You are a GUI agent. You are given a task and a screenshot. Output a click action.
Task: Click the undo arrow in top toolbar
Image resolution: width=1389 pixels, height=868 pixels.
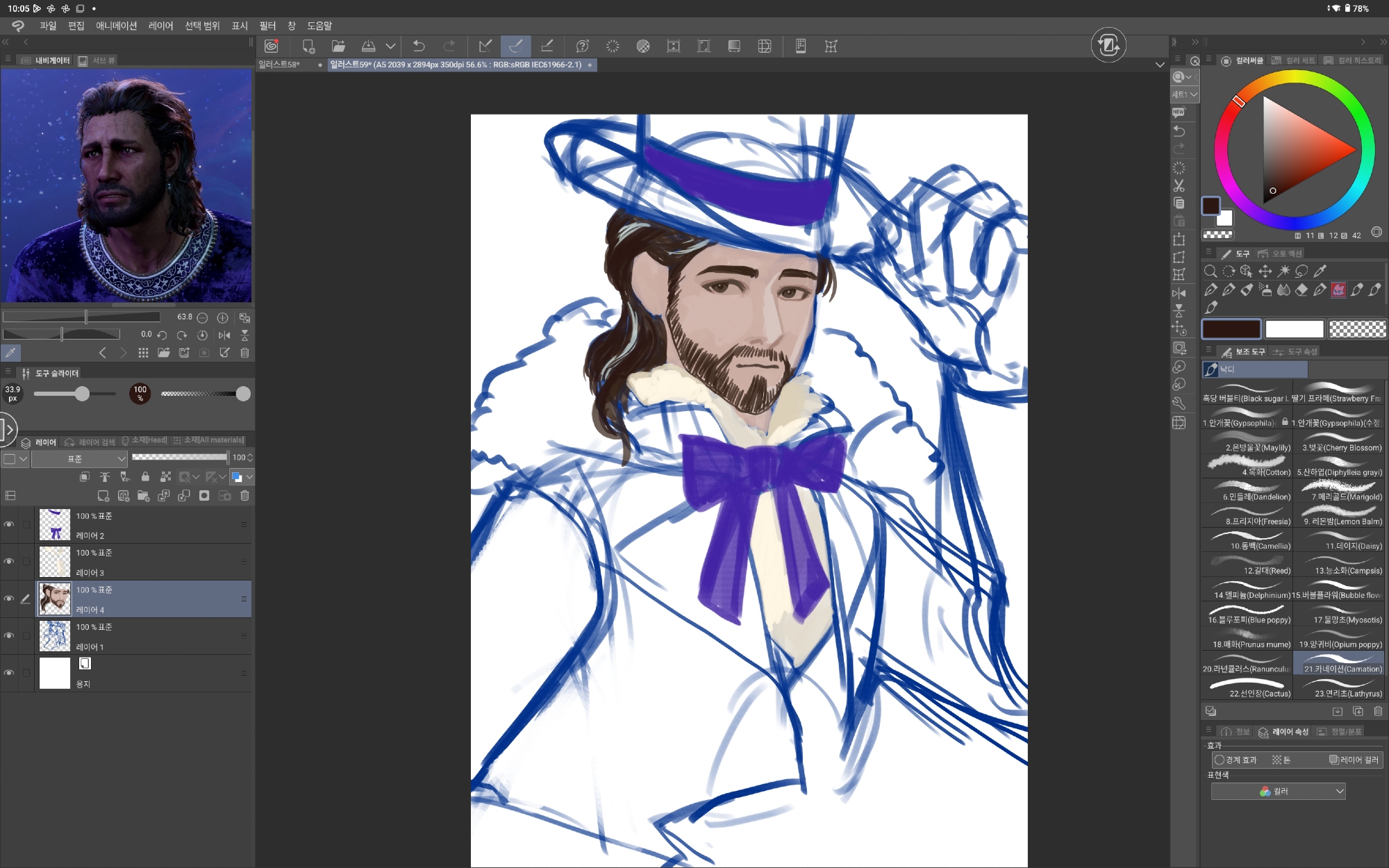click(419, 46)
